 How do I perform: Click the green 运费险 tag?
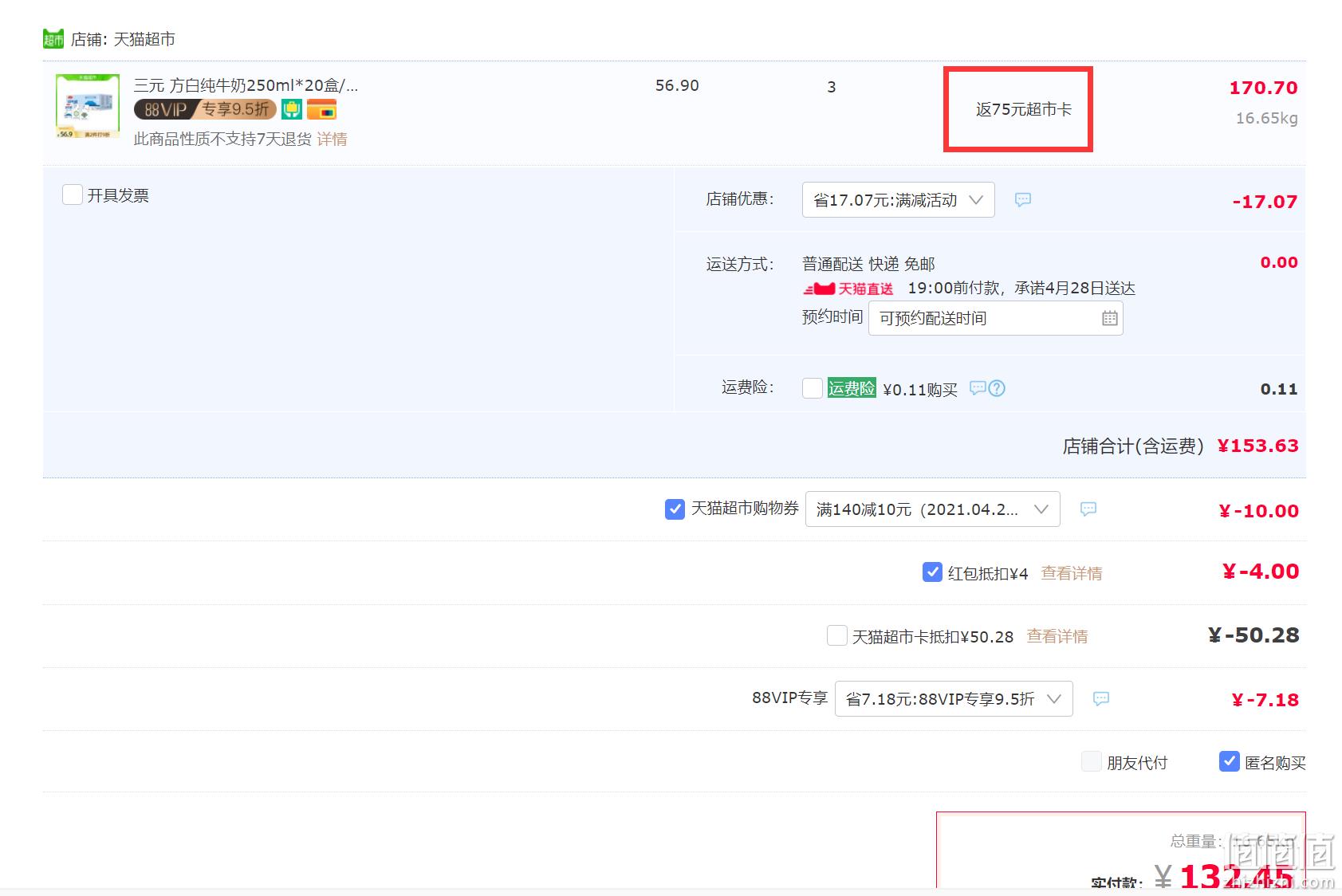point(852,388)
